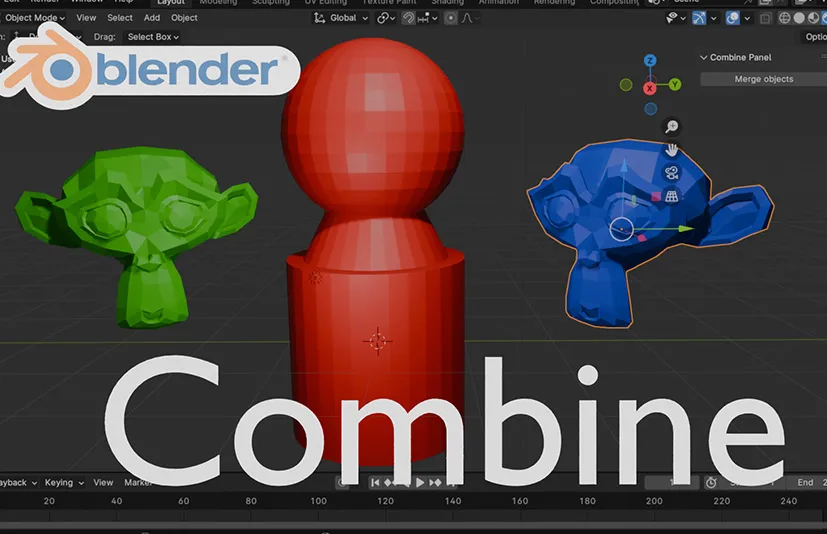827x534 pixels.
Task: Click frame 100 on the timeline ruler
Action: click(x=318, y=501)
